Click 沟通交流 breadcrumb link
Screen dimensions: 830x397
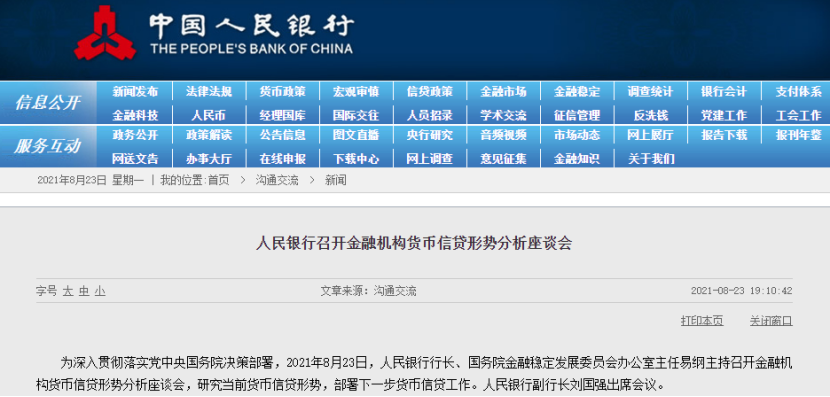[x=277, y=181]
